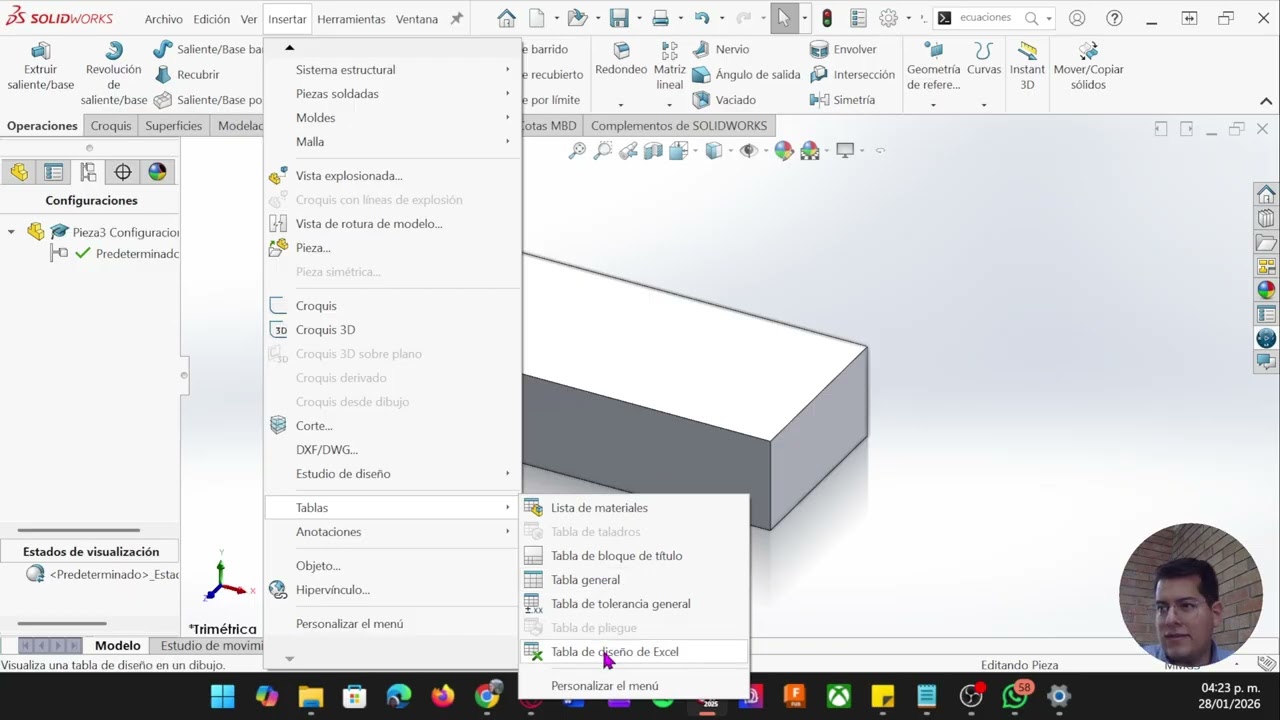
Task: Click the Redondeo fillet tool
Action: tap(621, 61)
